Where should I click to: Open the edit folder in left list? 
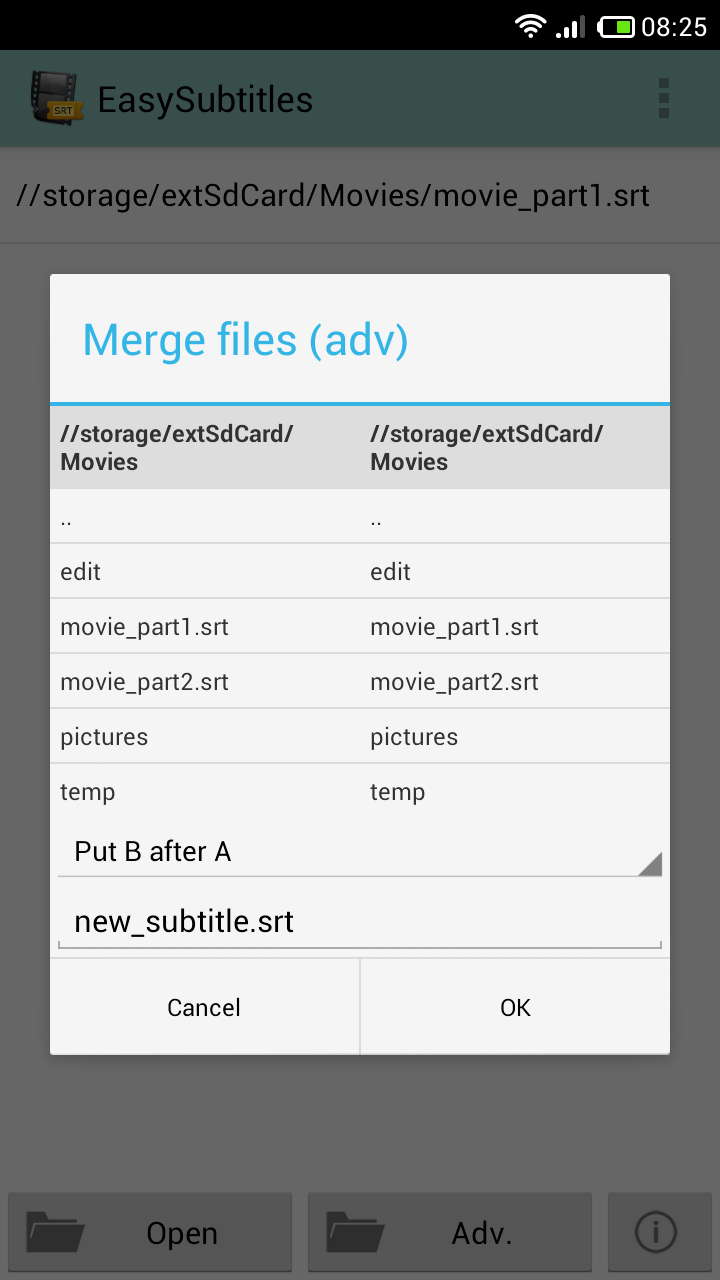click(x=81, y=572)
